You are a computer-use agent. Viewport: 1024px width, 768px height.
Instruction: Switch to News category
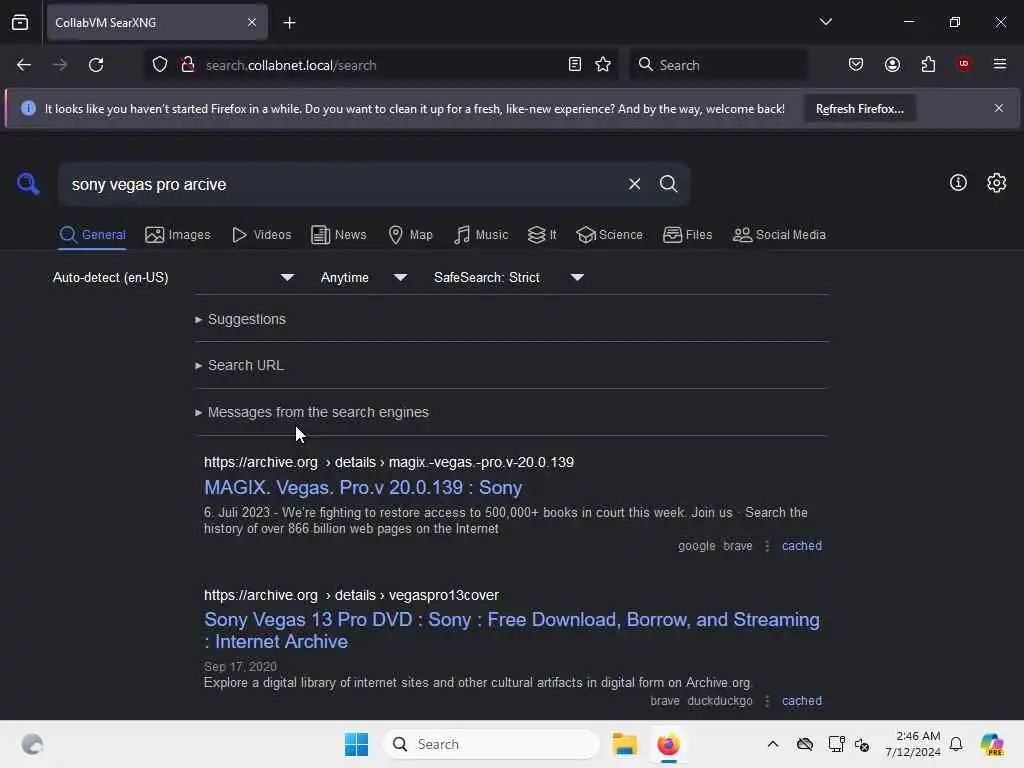pyautogui.click(x=339, y=235)
